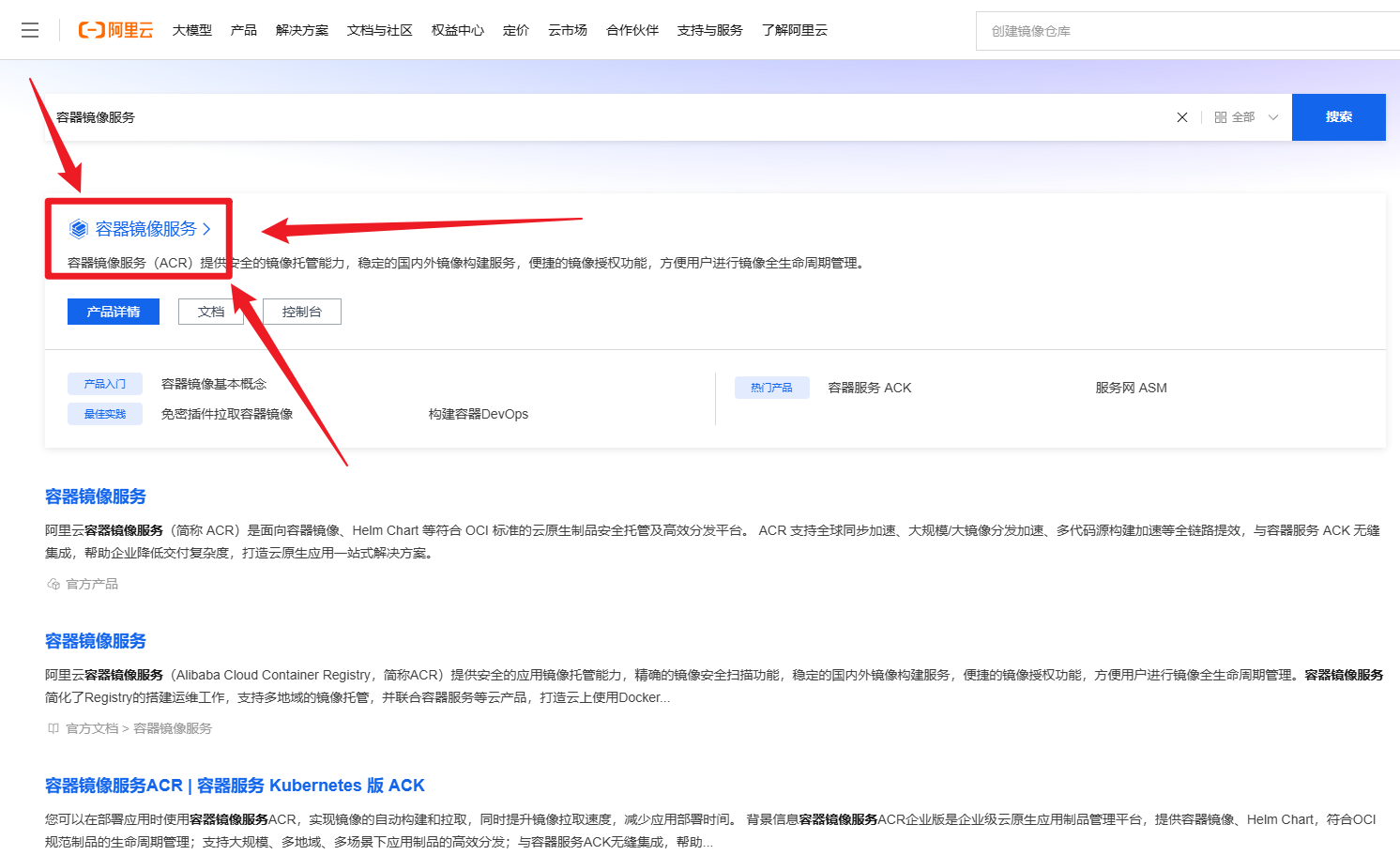1400x855 pixels.
Task: Open the 容器镜像服务 product card title link
Action: pyautogui.click(x=146, y=229)
